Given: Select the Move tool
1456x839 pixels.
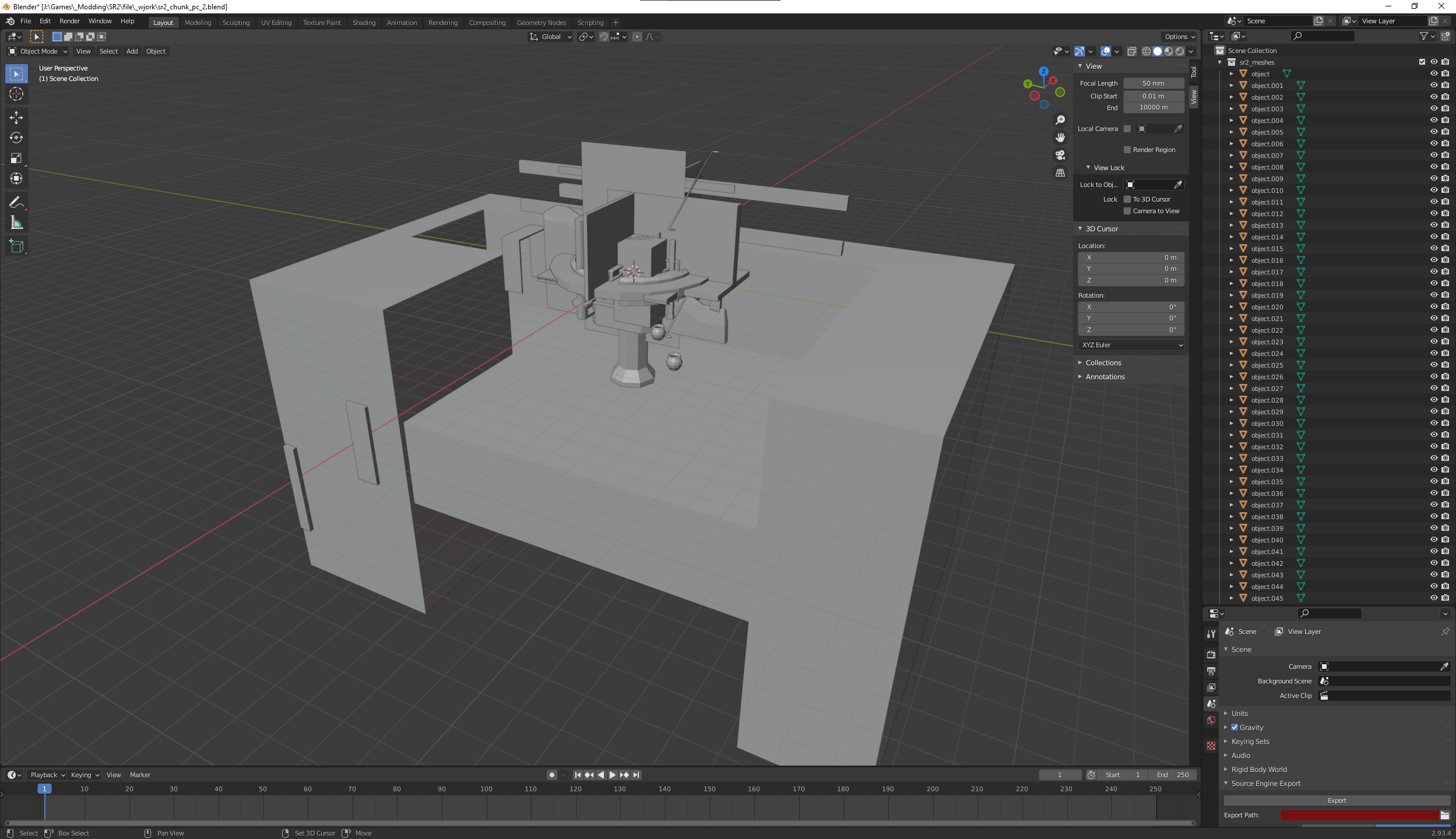Looking at the screenshot, I should (16, 118).
